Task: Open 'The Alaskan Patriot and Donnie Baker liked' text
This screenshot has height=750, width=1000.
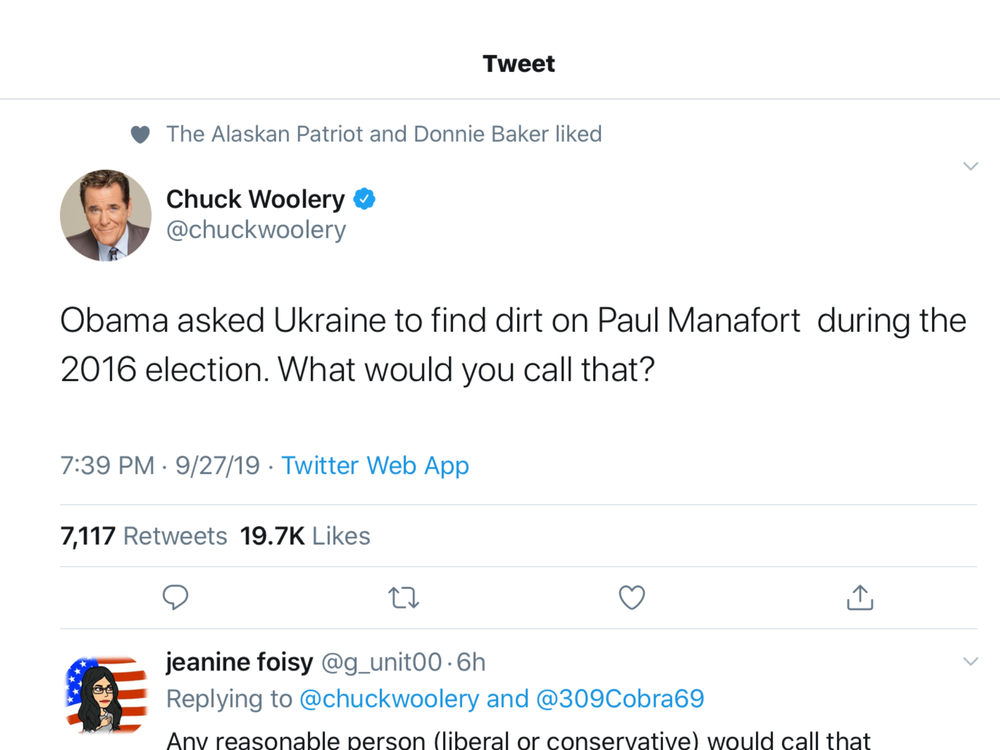Action: tap(384, 134)
